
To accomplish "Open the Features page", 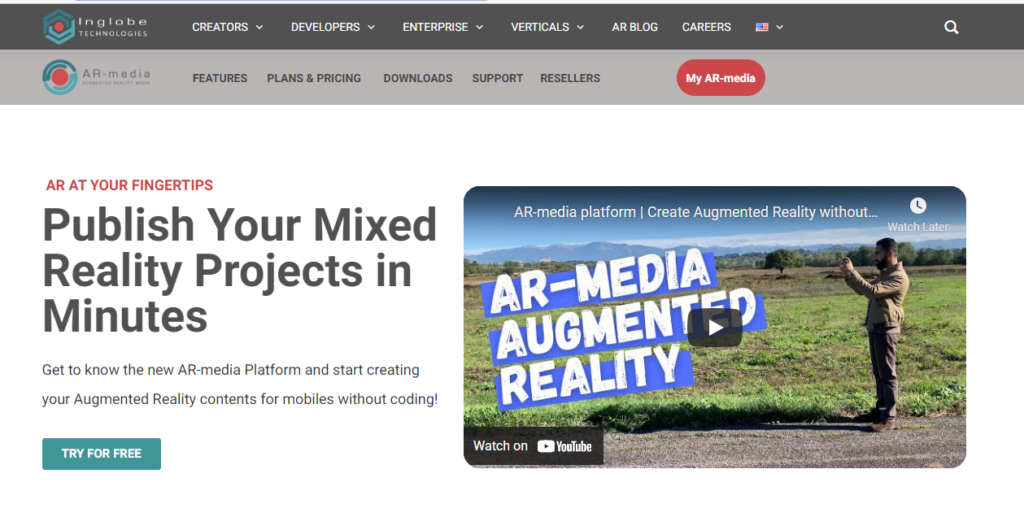I will pos(219,78).
